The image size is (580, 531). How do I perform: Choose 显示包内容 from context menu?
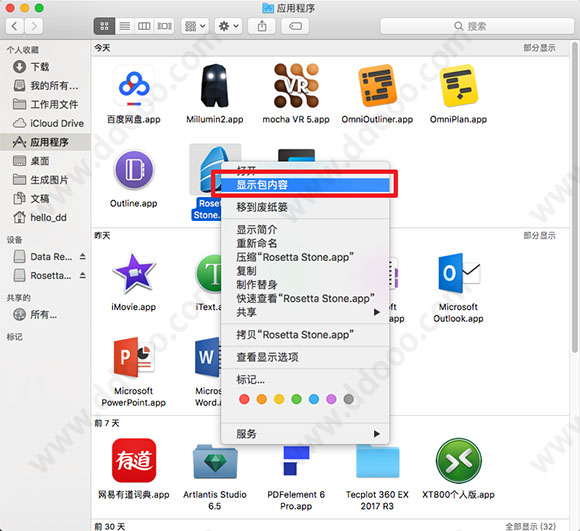click(x=305, y=185)
